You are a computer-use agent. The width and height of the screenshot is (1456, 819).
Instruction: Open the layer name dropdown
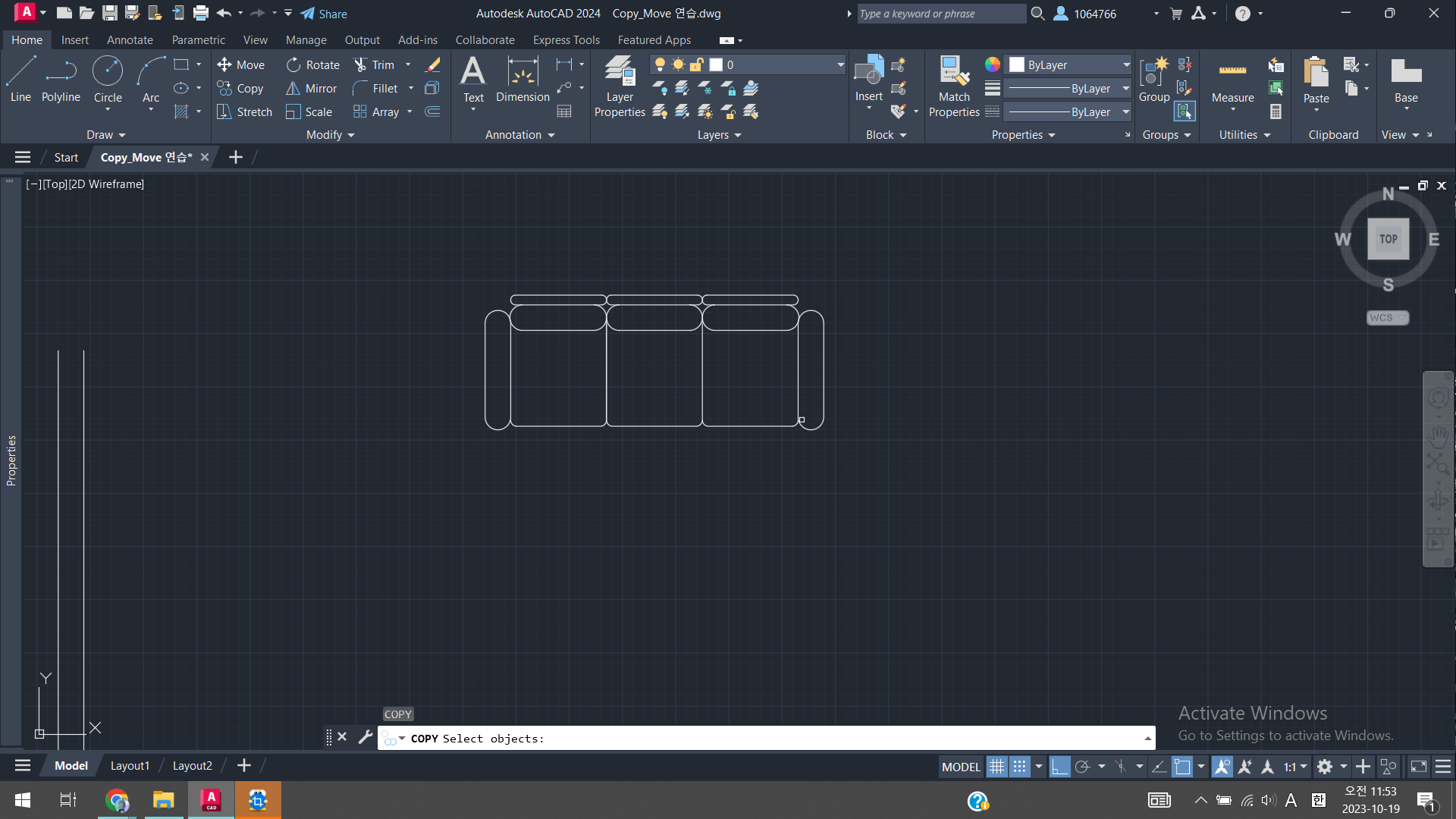[840, 65]
